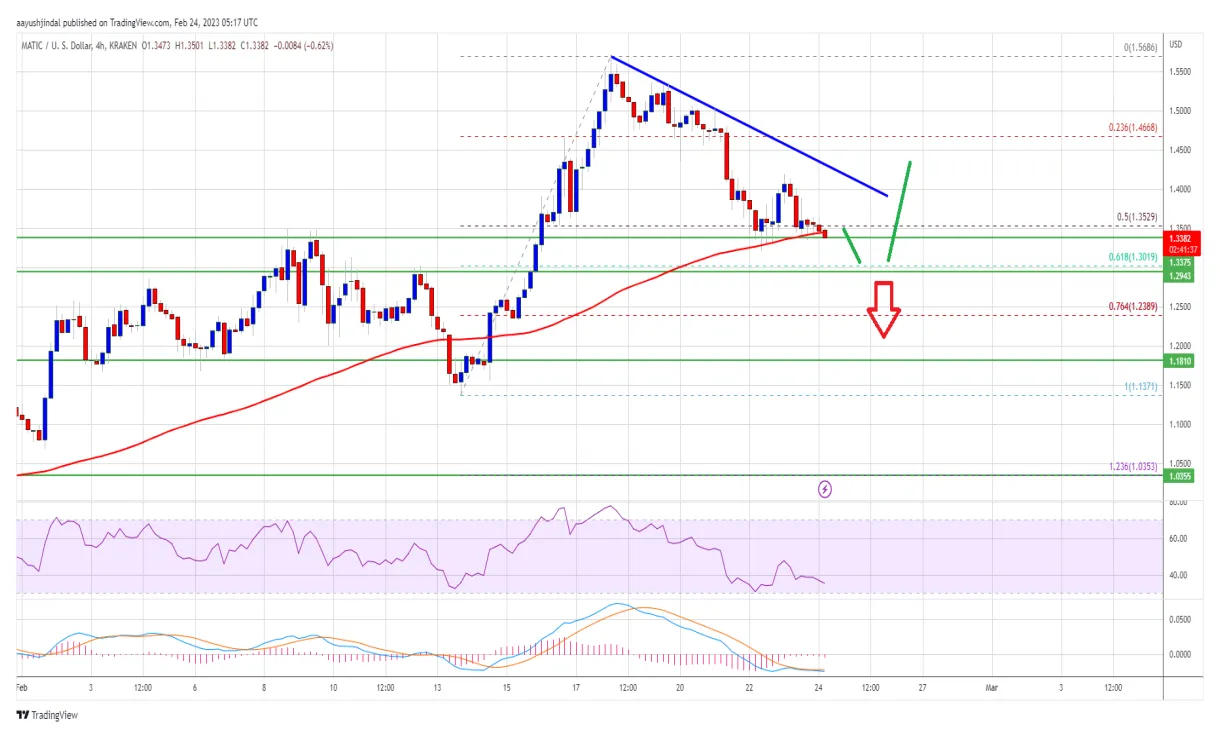Click the red current price label showing 1.3382
The image size is (1220, 740).
coord(1178,240)
